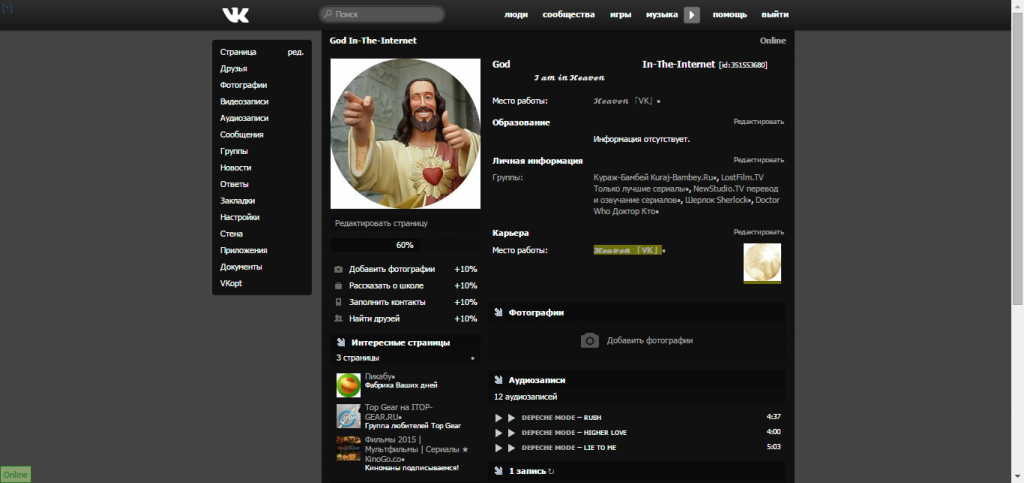The width and height of the screenshot is (1024, 483).
Task: Open Документы in the left sidebar
Action: point(241,267)
